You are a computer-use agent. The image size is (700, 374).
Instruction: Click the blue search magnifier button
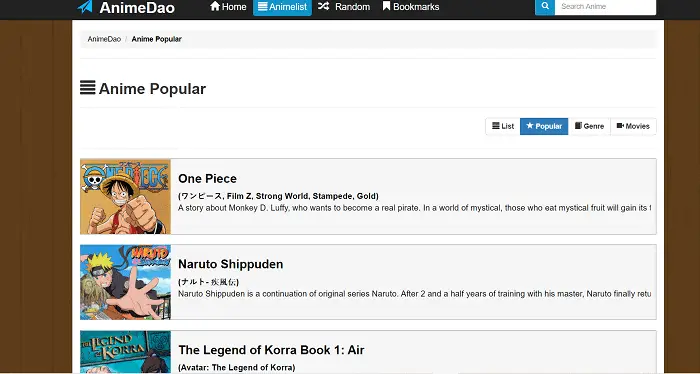pyautogui.click(x=545, y=7)
